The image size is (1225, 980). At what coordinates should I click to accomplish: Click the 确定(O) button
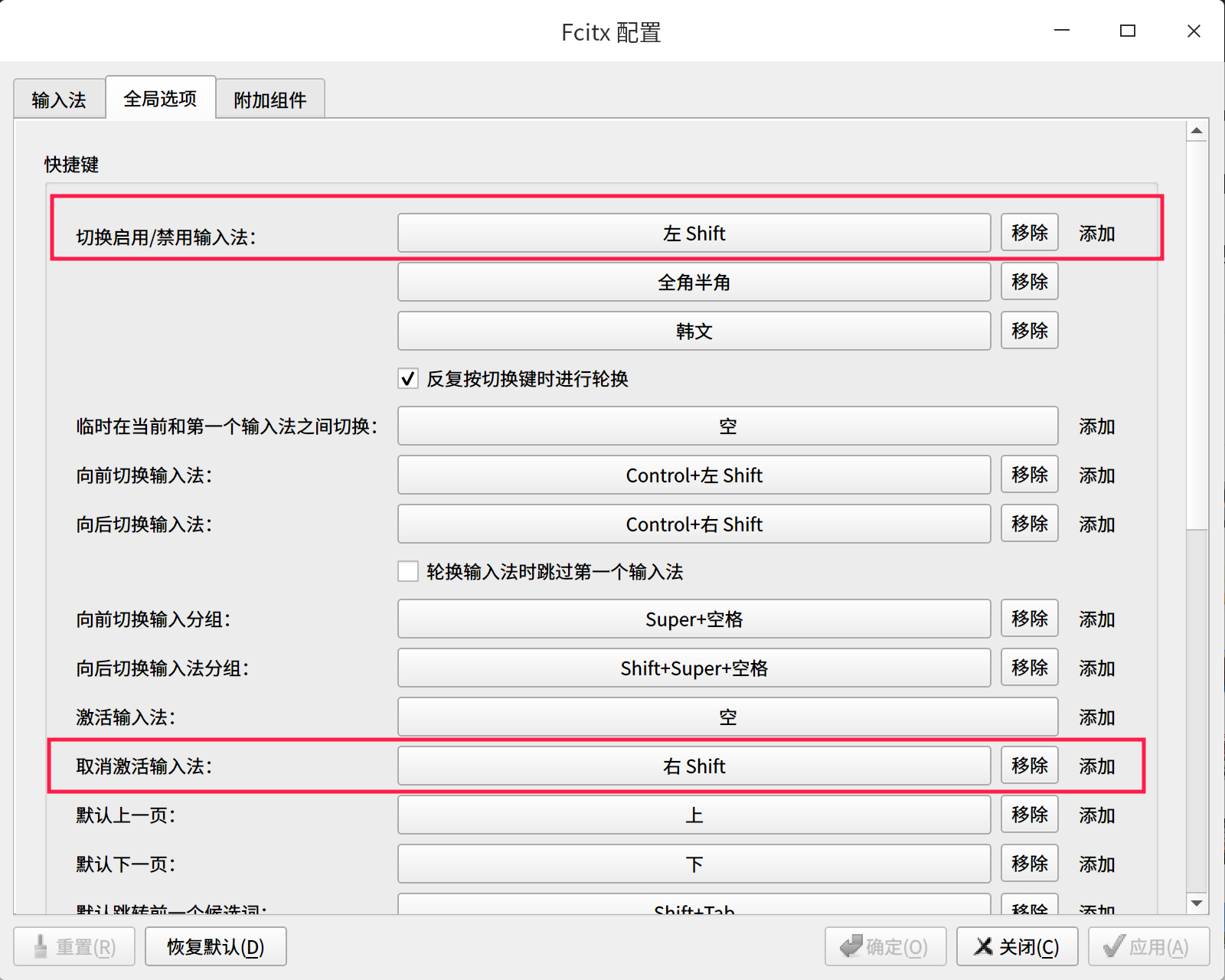[886, 946]
